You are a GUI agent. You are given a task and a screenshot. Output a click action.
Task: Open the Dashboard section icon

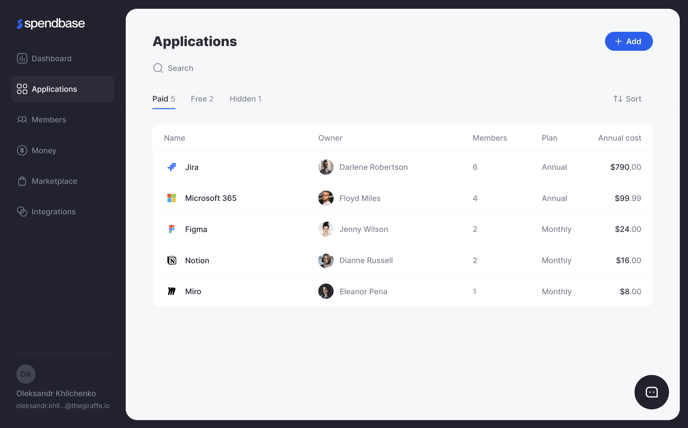(22, 58)
